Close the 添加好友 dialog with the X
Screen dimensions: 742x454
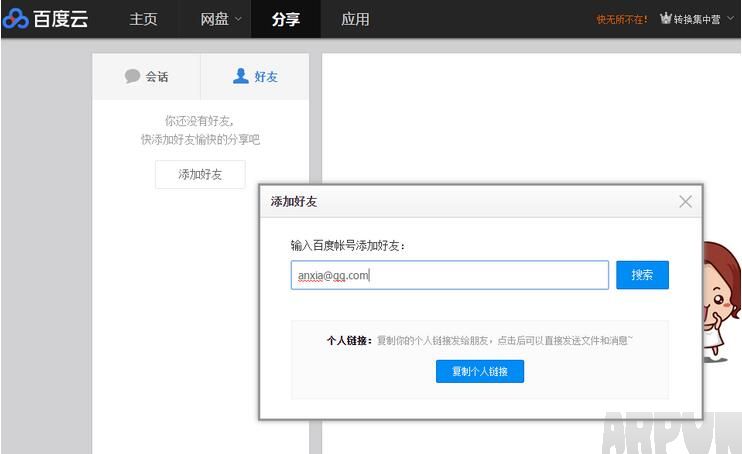point(685,201)
